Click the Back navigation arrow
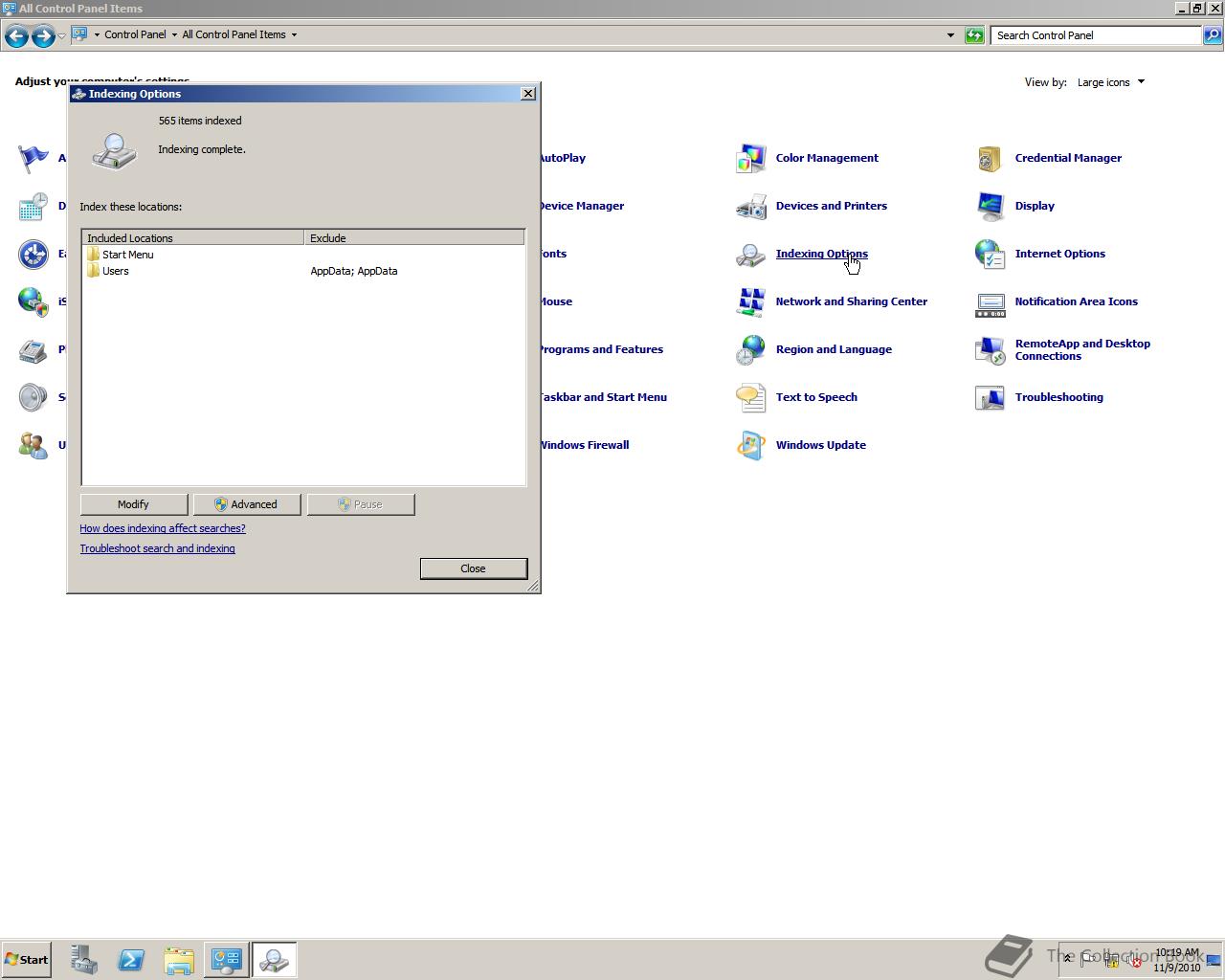 tap(16, 36)
